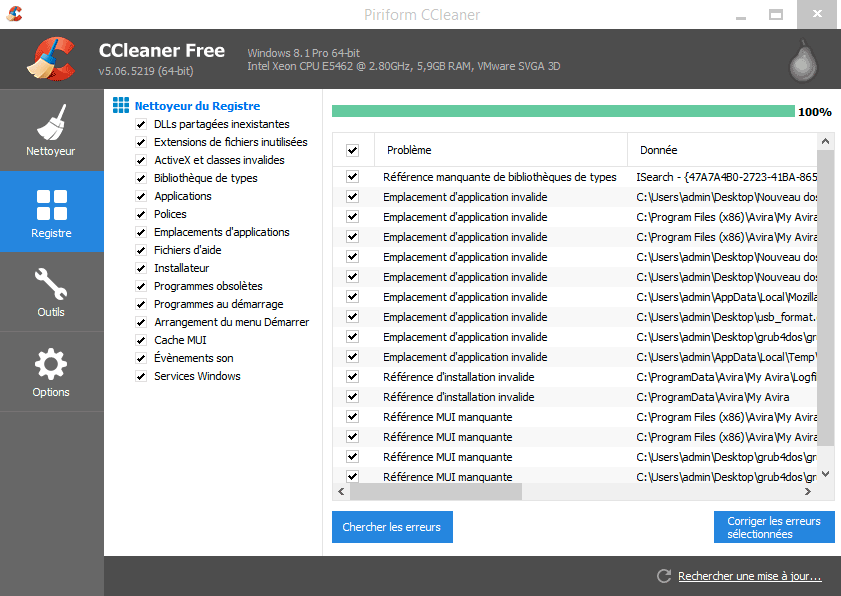The image size is (841, 596).
Task: Click the Donnée column header
Action: 722,150
